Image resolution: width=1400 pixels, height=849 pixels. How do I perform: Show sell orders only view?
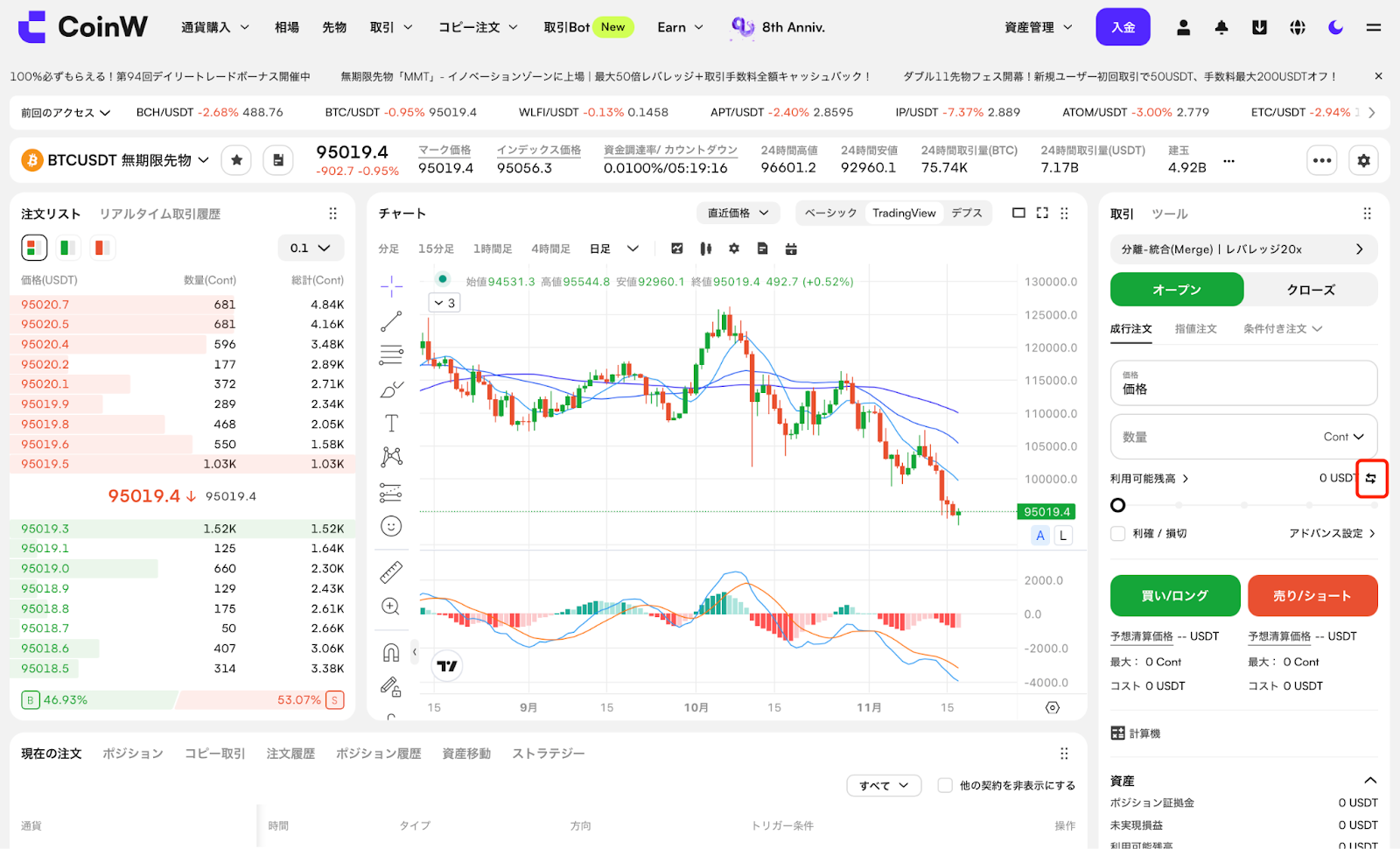point(101,248)
